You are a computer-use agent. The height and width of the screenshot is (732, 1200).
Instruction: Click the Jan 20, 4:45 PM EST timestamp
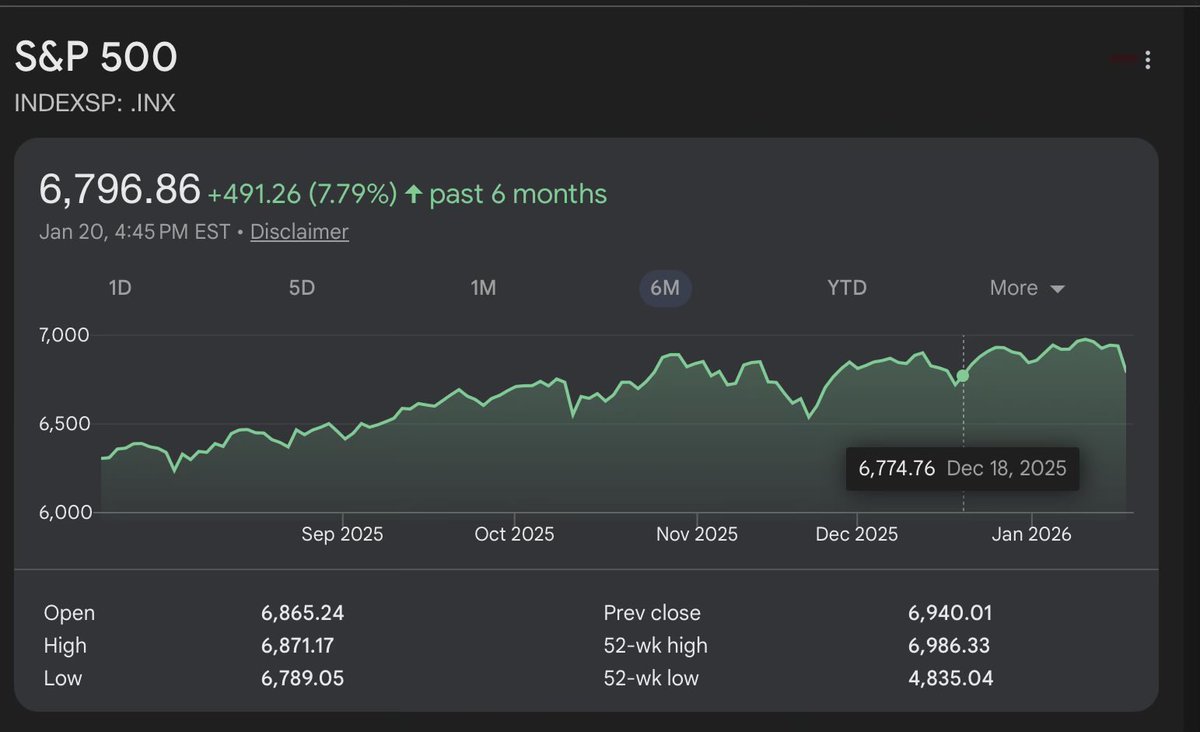135,232
